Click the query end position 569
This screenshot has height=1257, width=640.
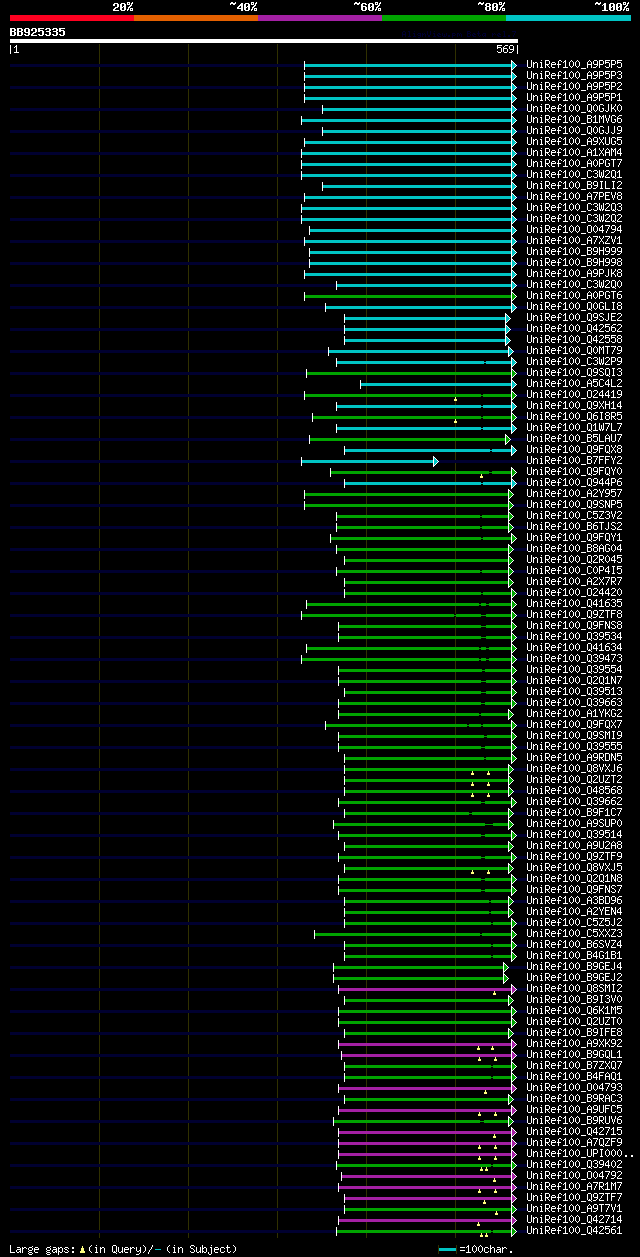[505, 49]
